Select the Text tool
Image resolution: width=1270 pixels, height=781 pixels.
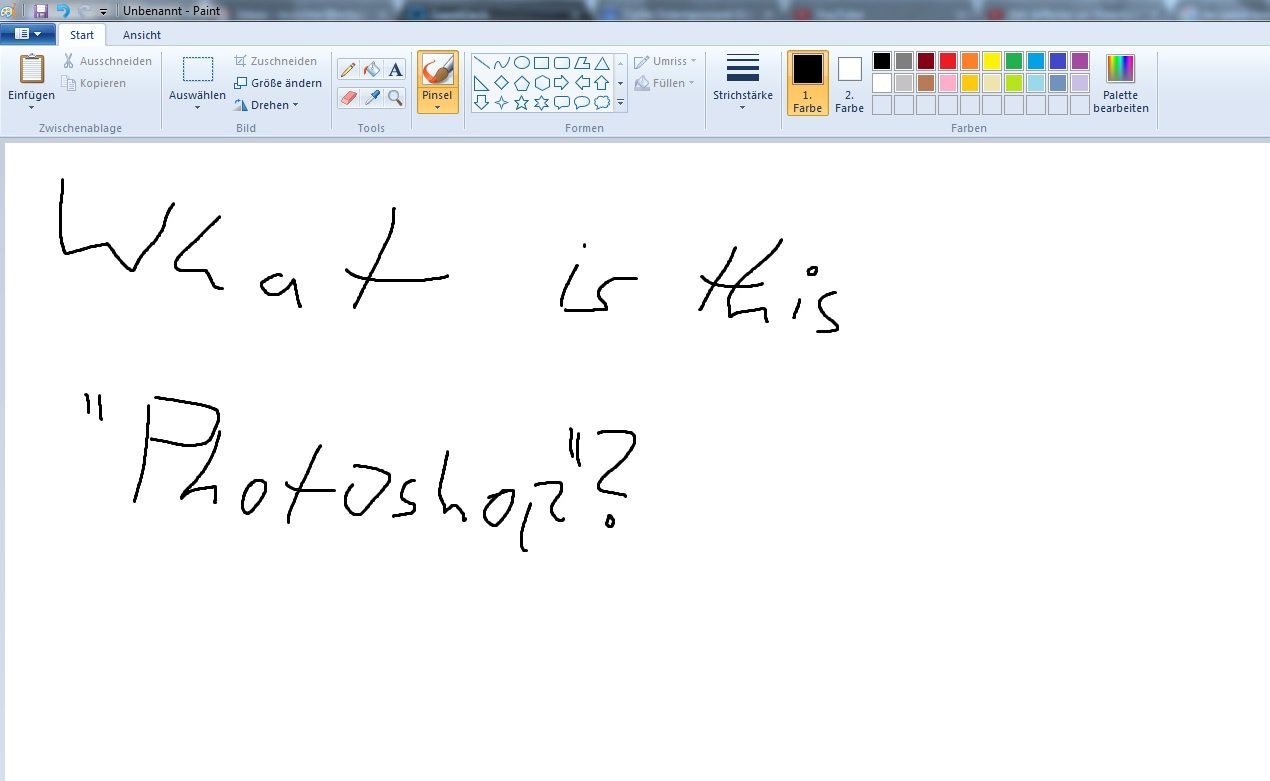pyautogui.click(x=396, y=69)
